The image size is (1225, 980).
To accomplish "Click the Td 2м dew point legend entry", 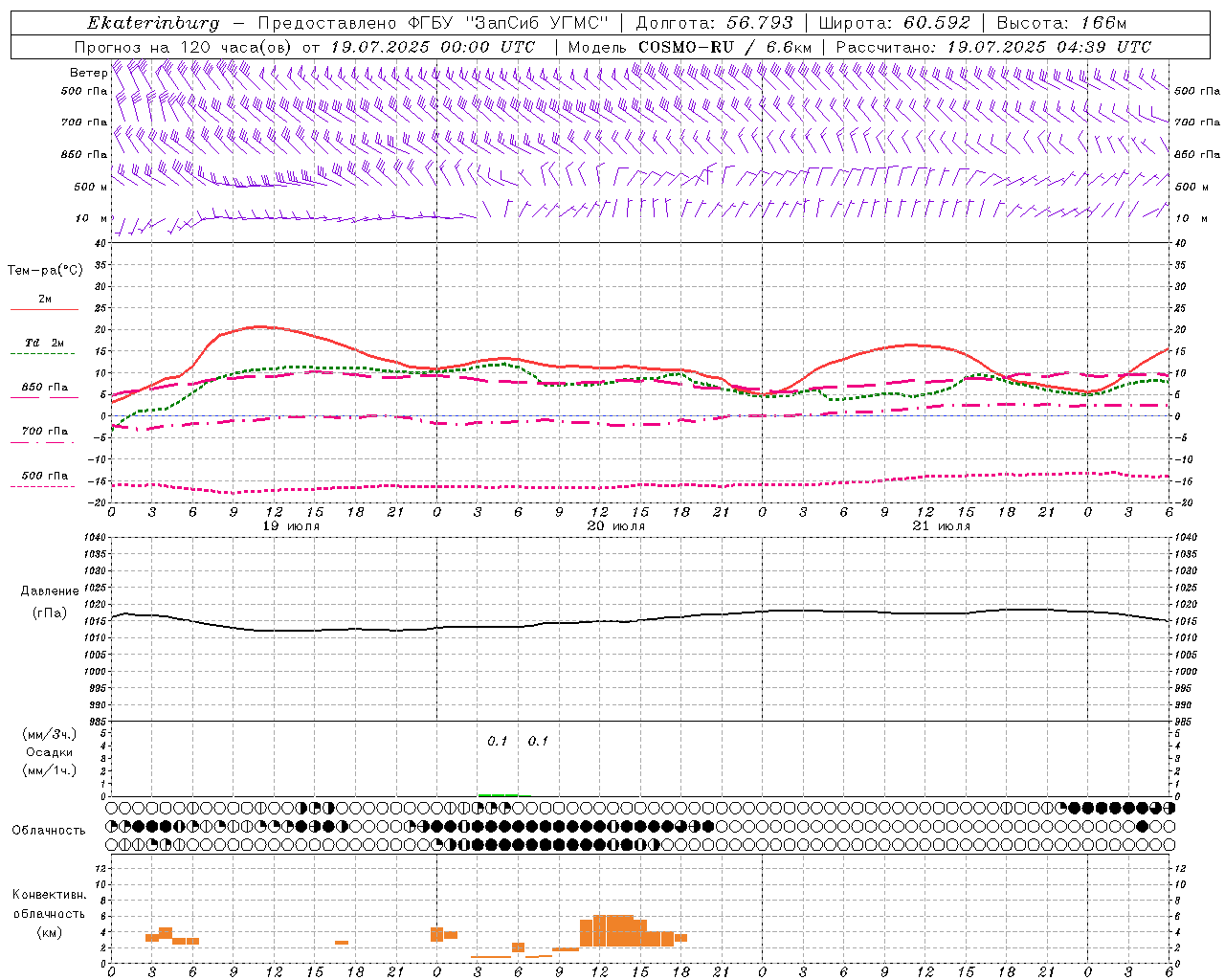I will [x=45, y=343].
